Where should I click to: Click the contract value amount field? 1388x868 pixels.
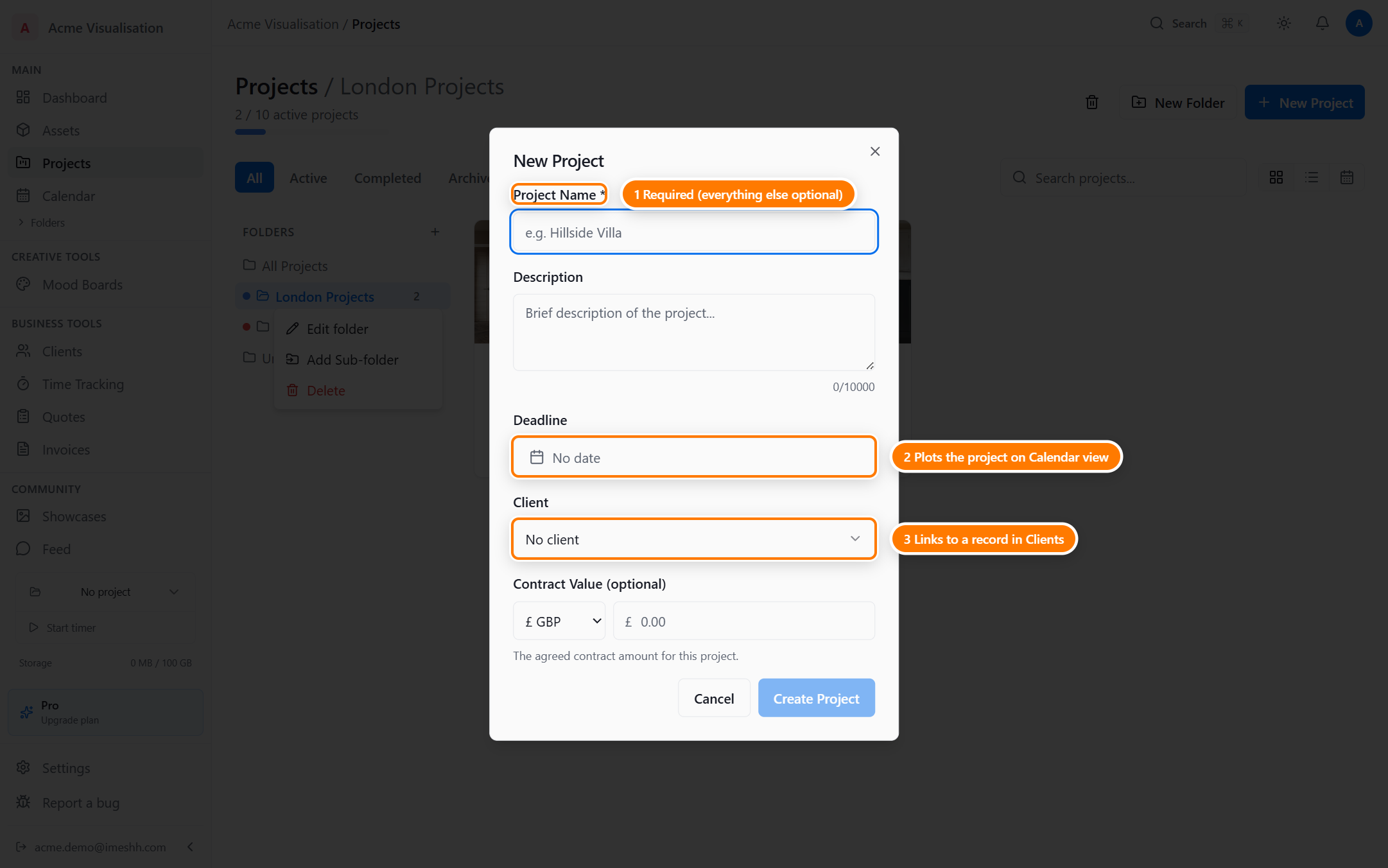743,621
